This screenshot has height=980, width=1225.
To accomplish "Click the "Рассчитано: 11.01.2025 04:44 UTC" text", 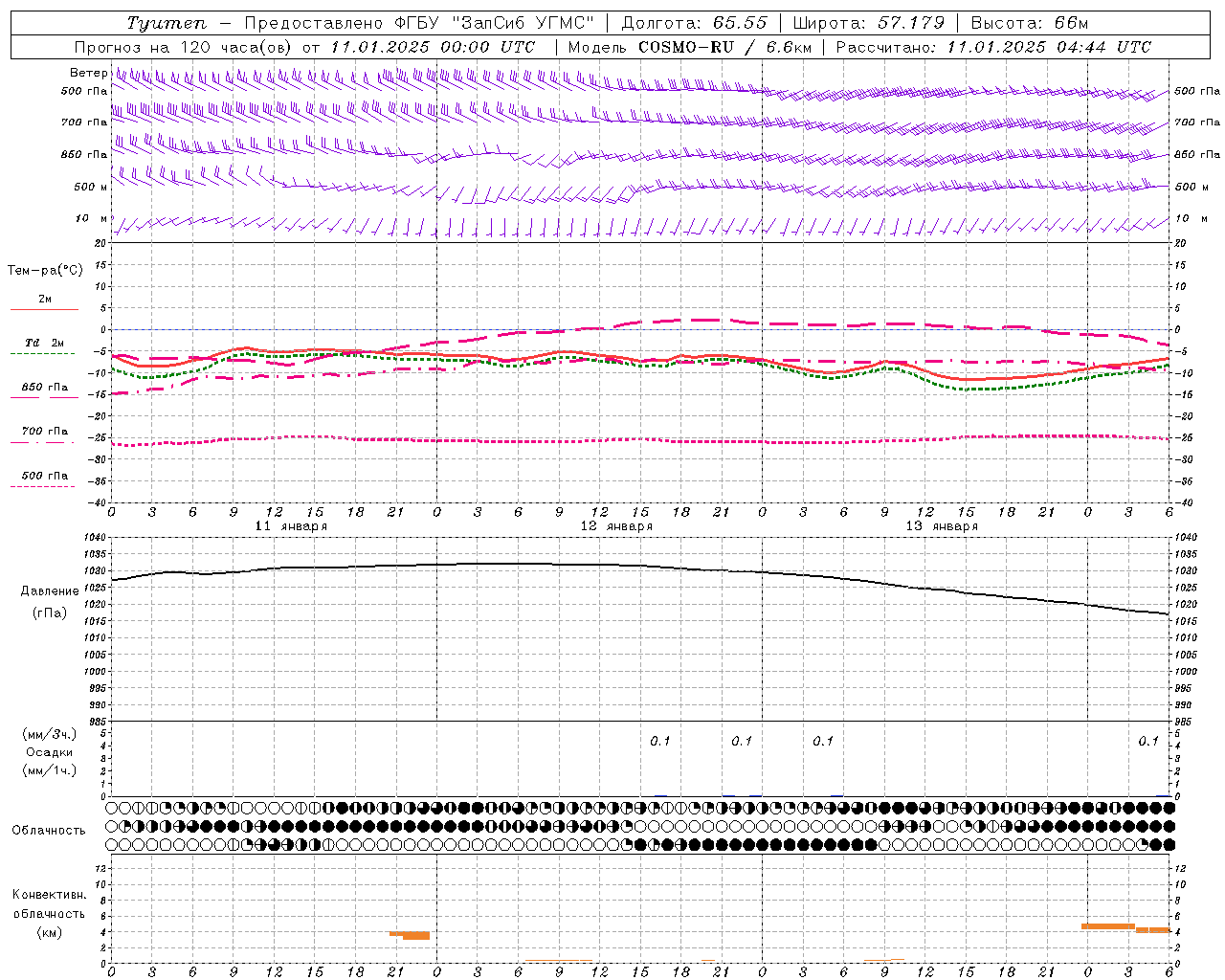I will [x=993, y=47].
